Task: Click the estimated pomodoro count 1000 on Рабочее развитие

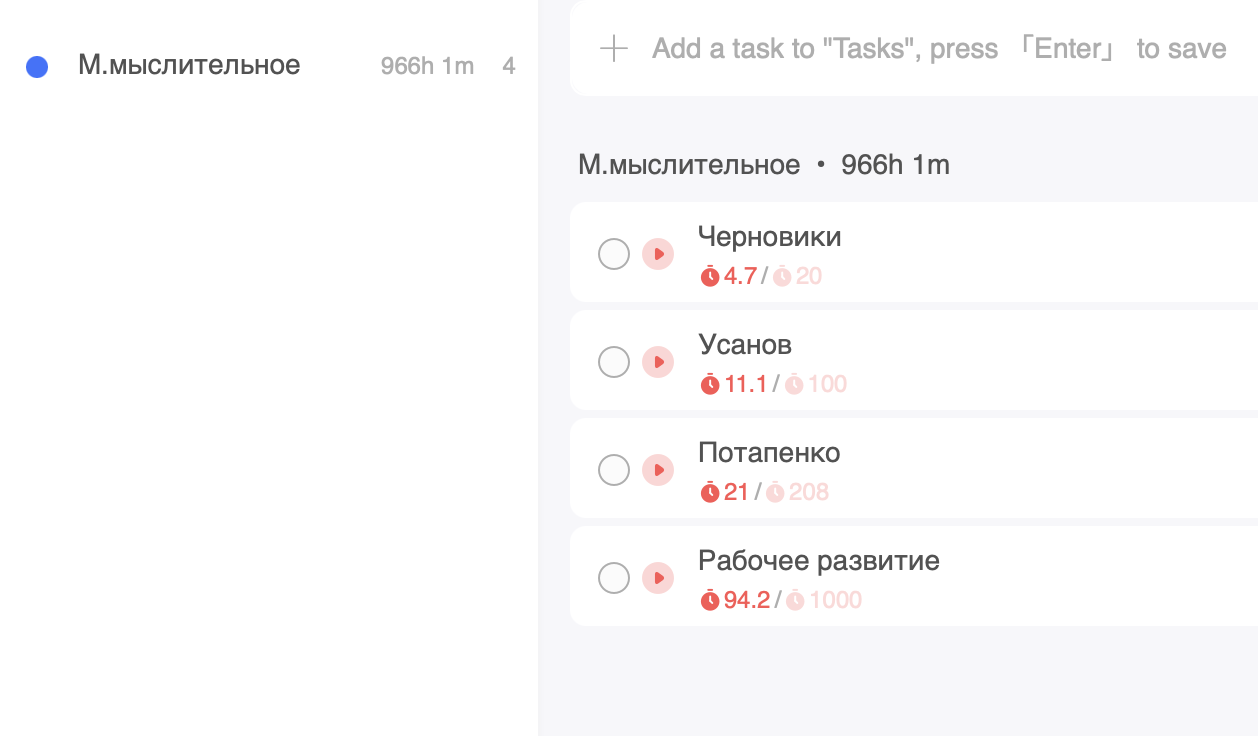Action: 835,600
